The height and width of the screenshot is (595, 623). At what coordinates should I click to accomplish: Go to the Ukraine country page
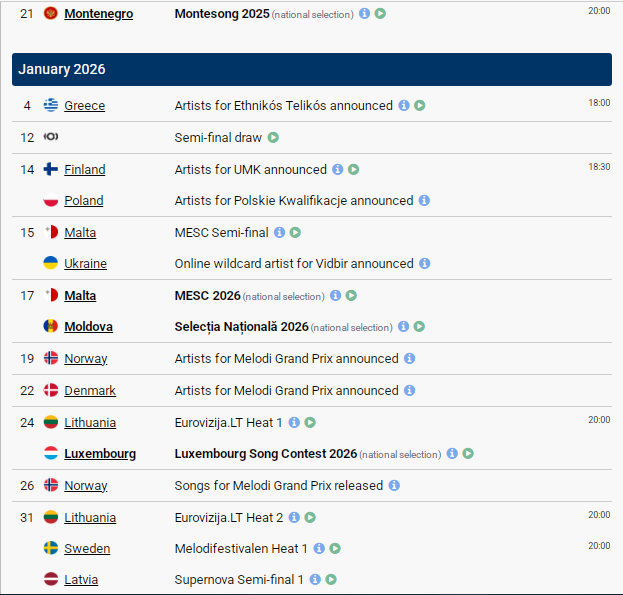(85, 264)
